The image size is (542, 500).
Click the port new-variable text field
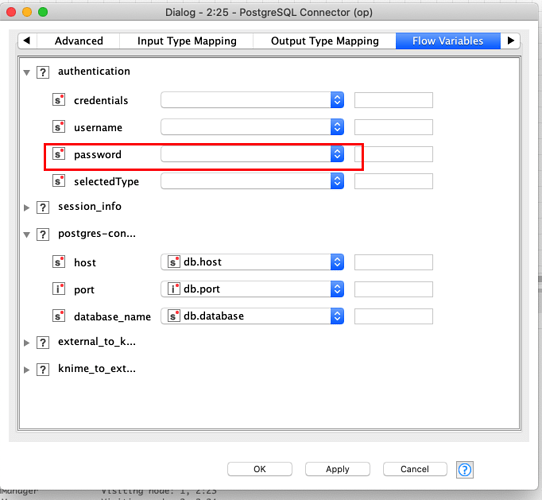[393, 289]
